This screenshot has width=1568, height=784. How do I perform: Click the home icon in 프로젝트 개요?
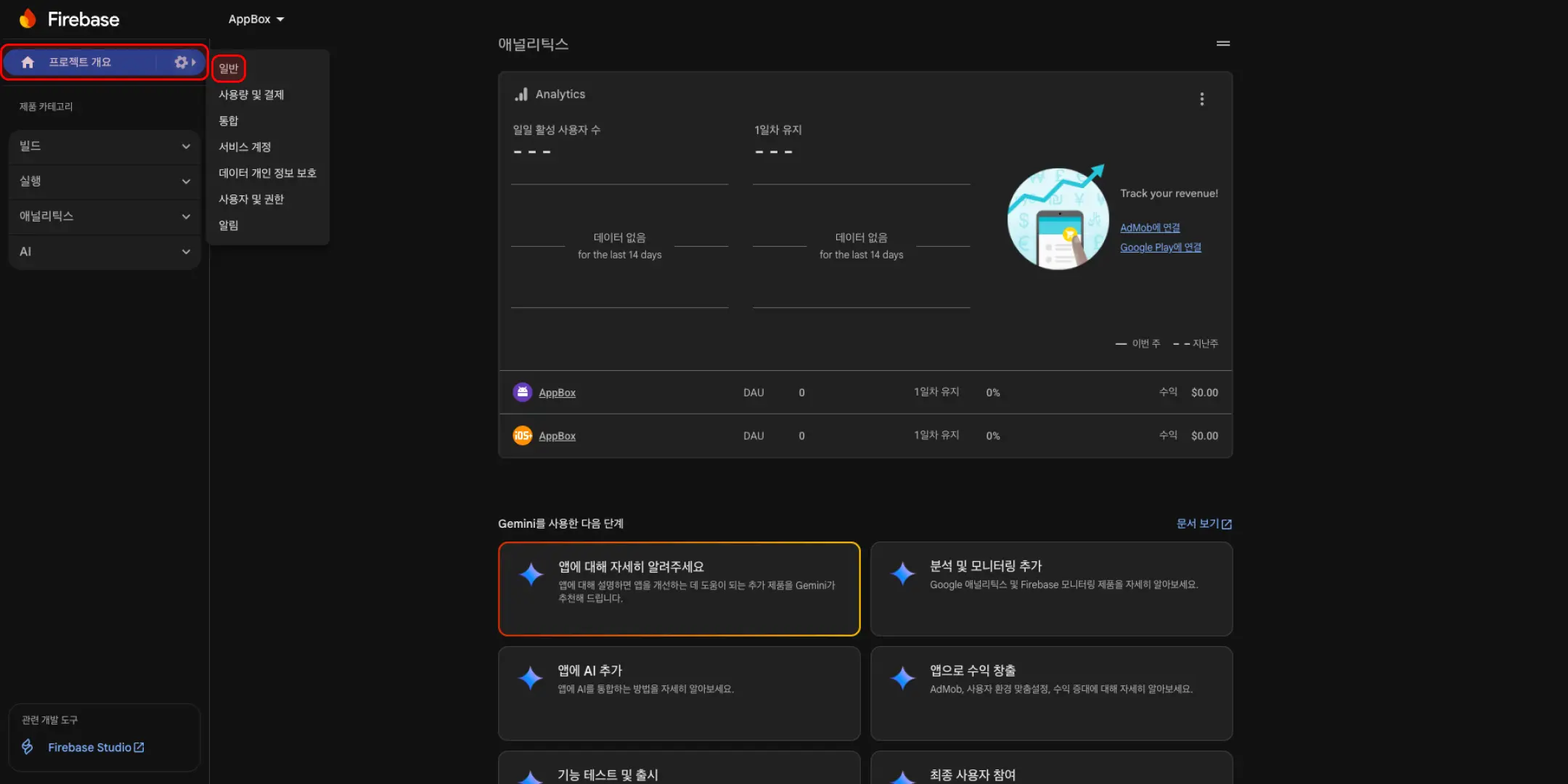[x=28, y=62]
